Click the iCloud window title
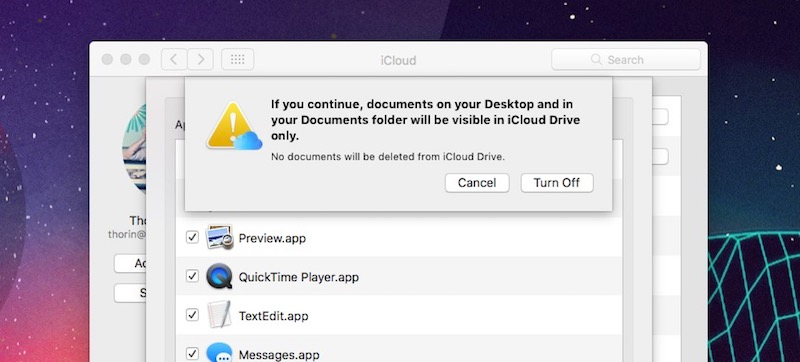Screen dimensions: 800x362 click(398, 60)
